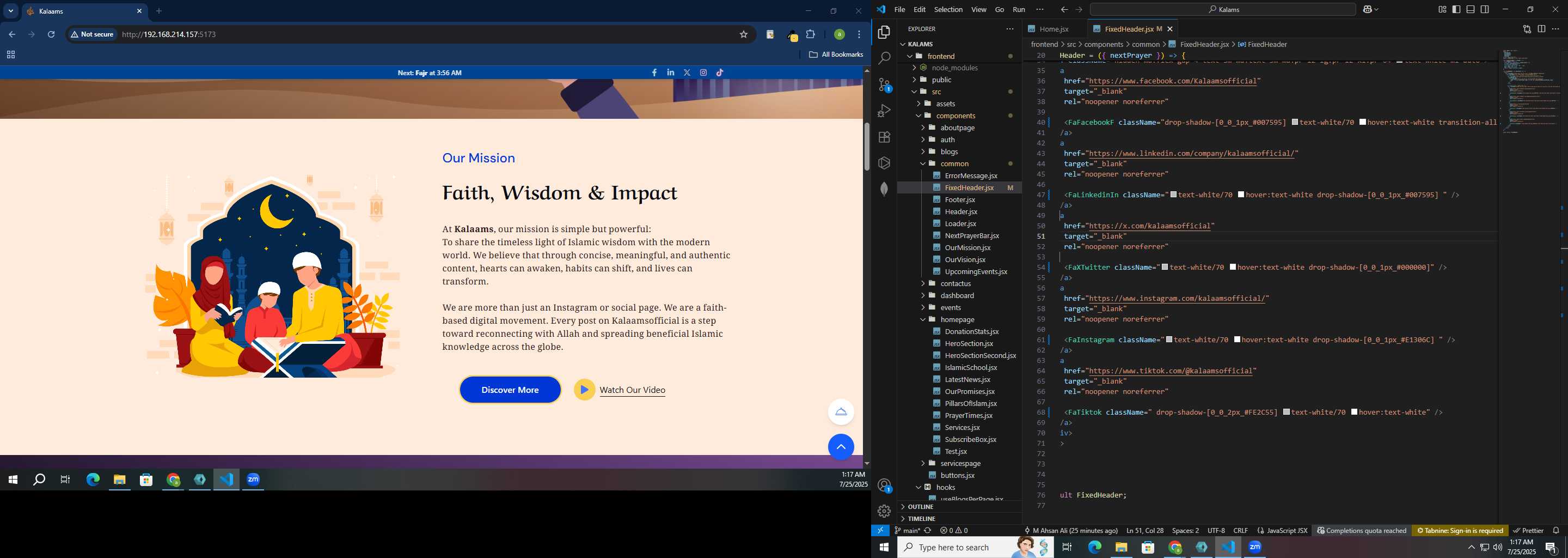Switch to Home.jsx editor tab
1568x558 pixels.
pyautogui.click(x=1053, y=29)
